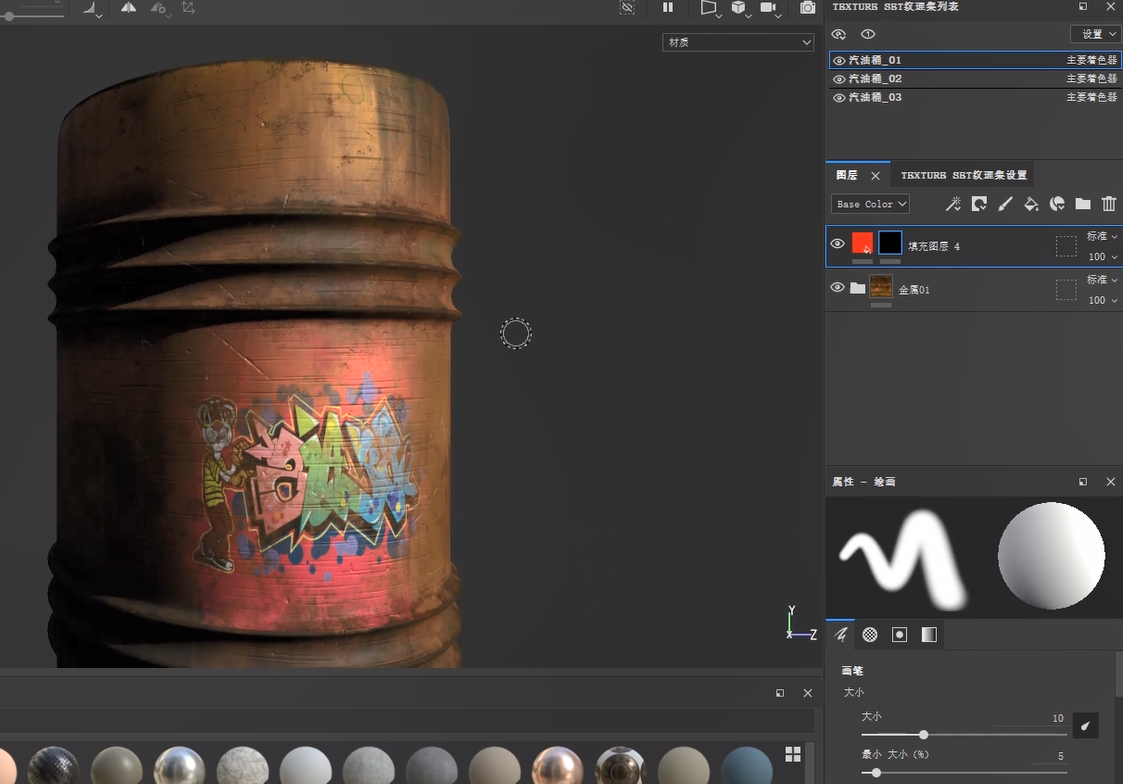1123x784 pixels.
Task: Switch to the TEXTURE SET纹理集设置 tab
Action: 963,175
